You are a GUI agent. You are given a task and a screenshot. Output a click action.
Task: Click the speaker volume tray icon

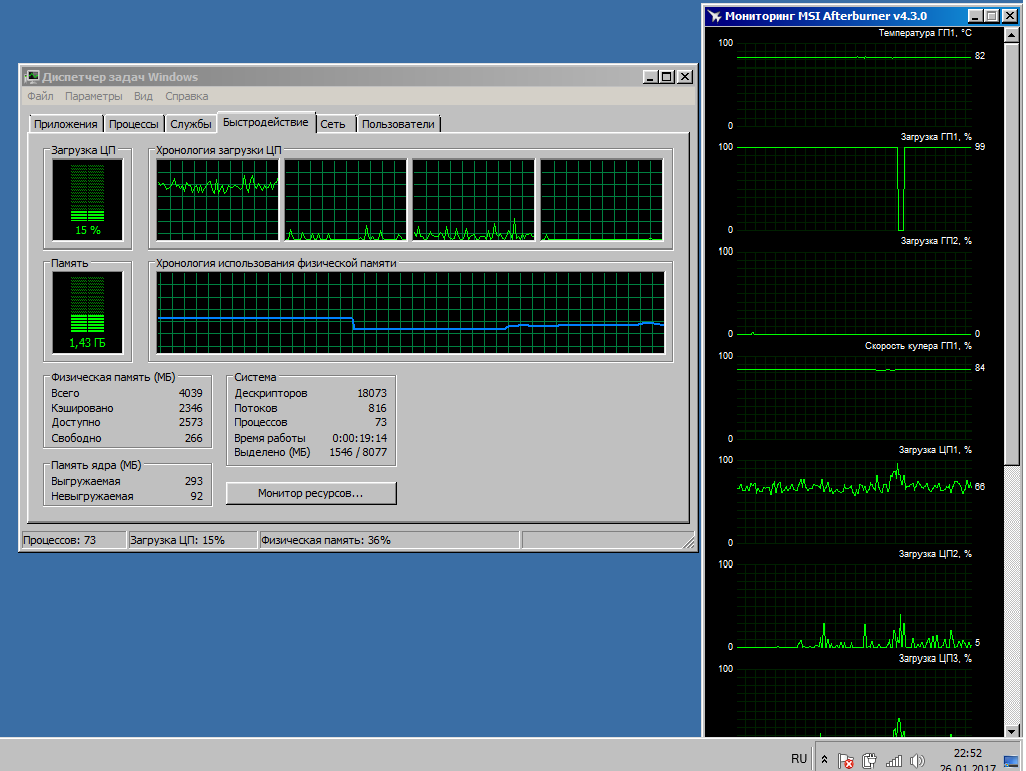click(x=916, y=761)
